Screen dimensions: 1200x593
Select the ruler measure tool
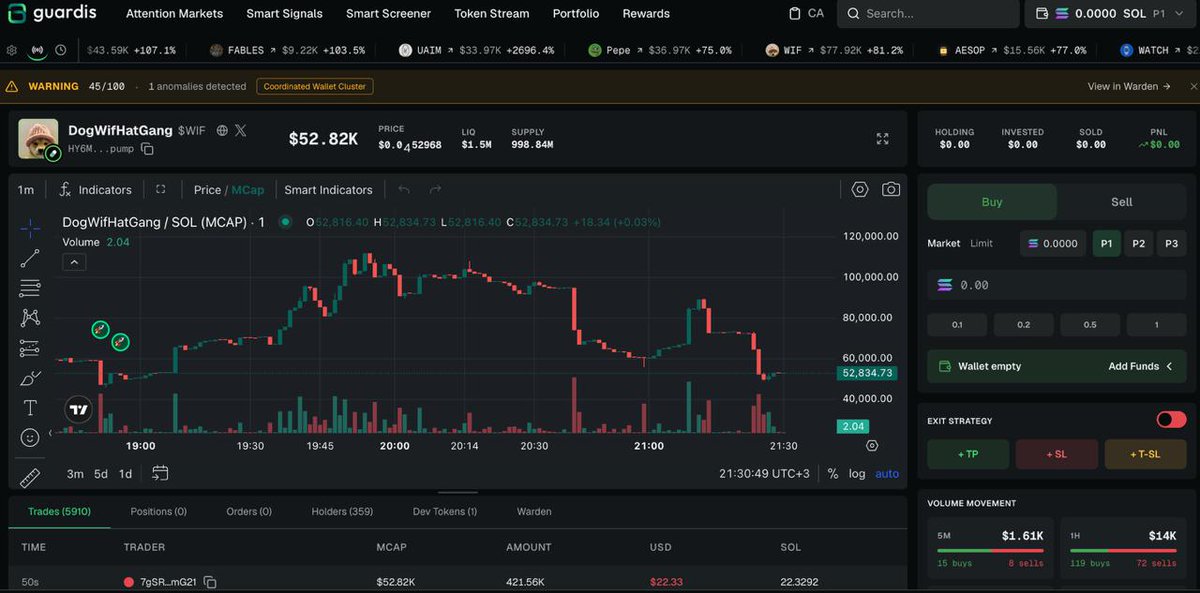30,478
